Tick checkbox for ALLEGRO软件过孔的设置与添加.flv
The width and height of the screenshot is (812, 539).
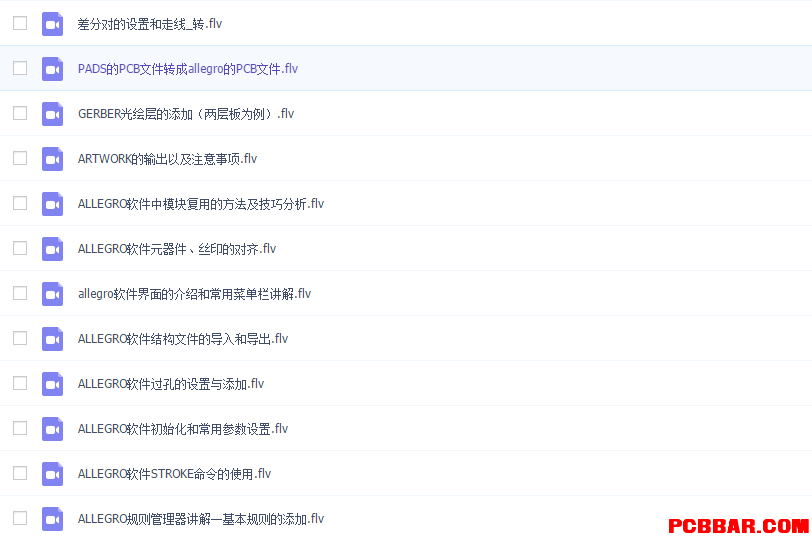pyautogui.click(x=20, y=383)
